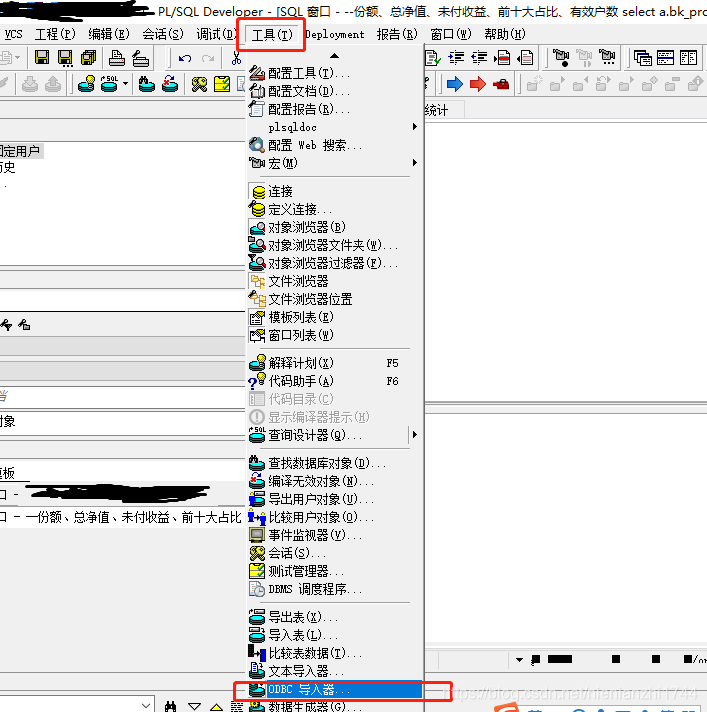Click the yellow down triangle icon
Screen dimensions: 707x712
(x=195, y=707)
